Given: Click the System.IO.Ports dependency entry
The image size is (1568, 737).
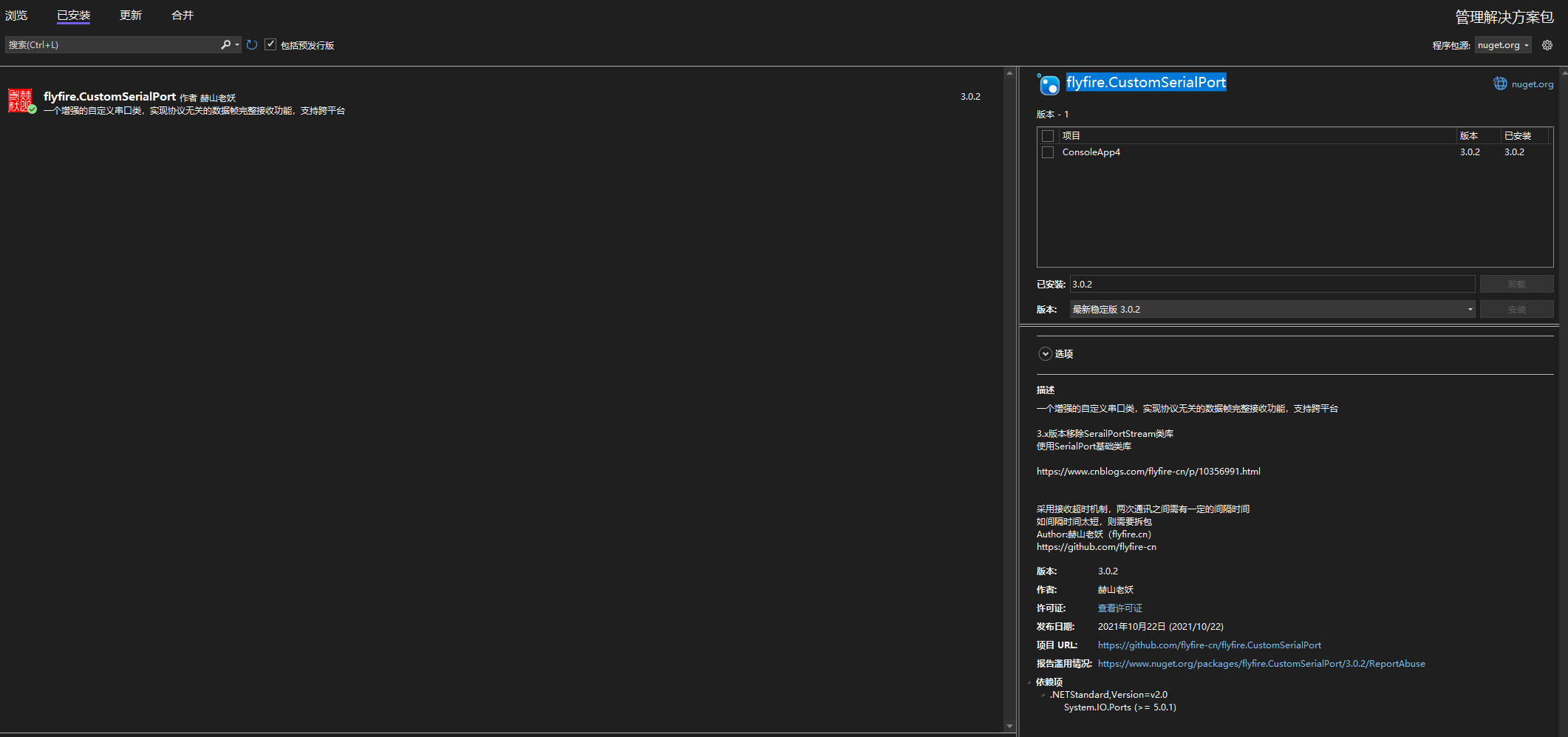Looking at the screenshot, I should point(1120,707).
